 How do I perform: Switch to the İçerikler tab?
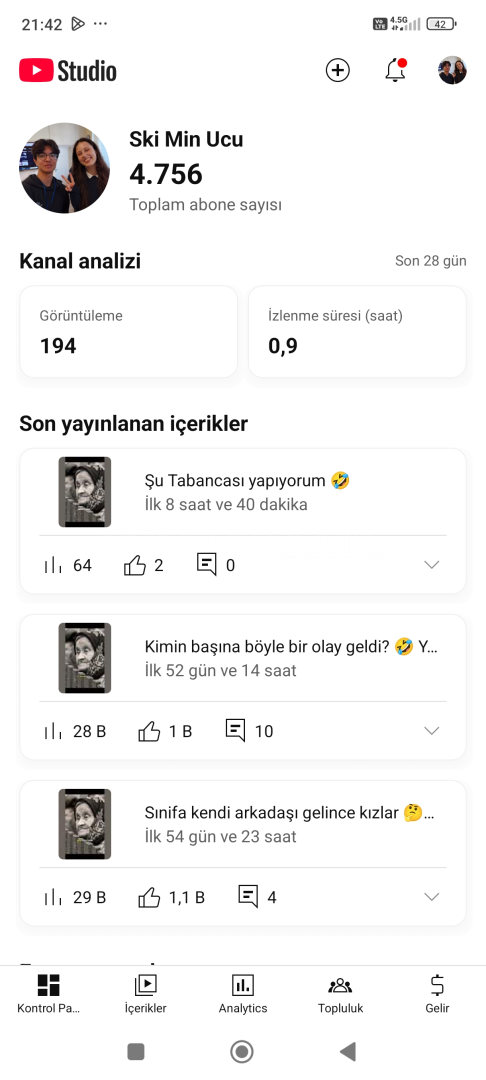click(145, 995)
